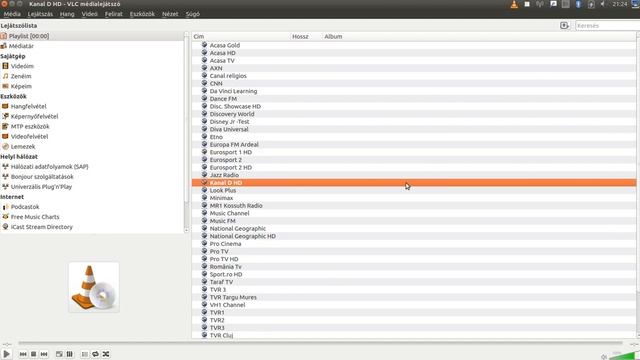Click the playback seek bar

pyautogui.click(x=320, y=343)
